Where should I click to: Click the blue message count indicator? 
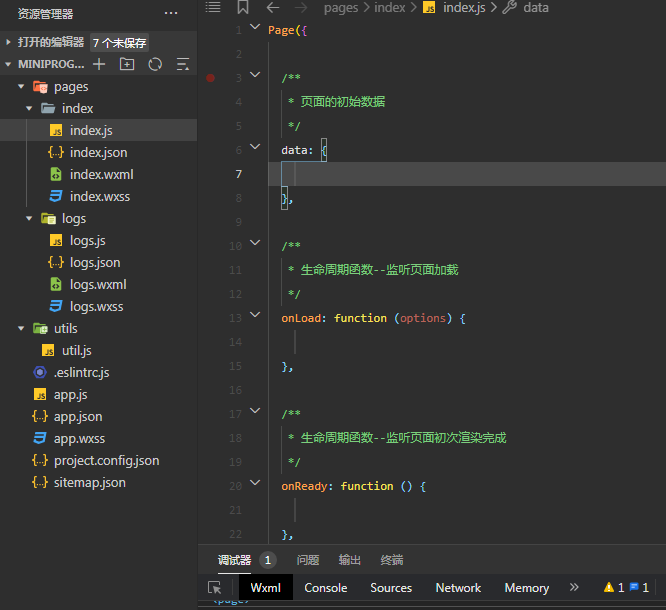[639, 587]
